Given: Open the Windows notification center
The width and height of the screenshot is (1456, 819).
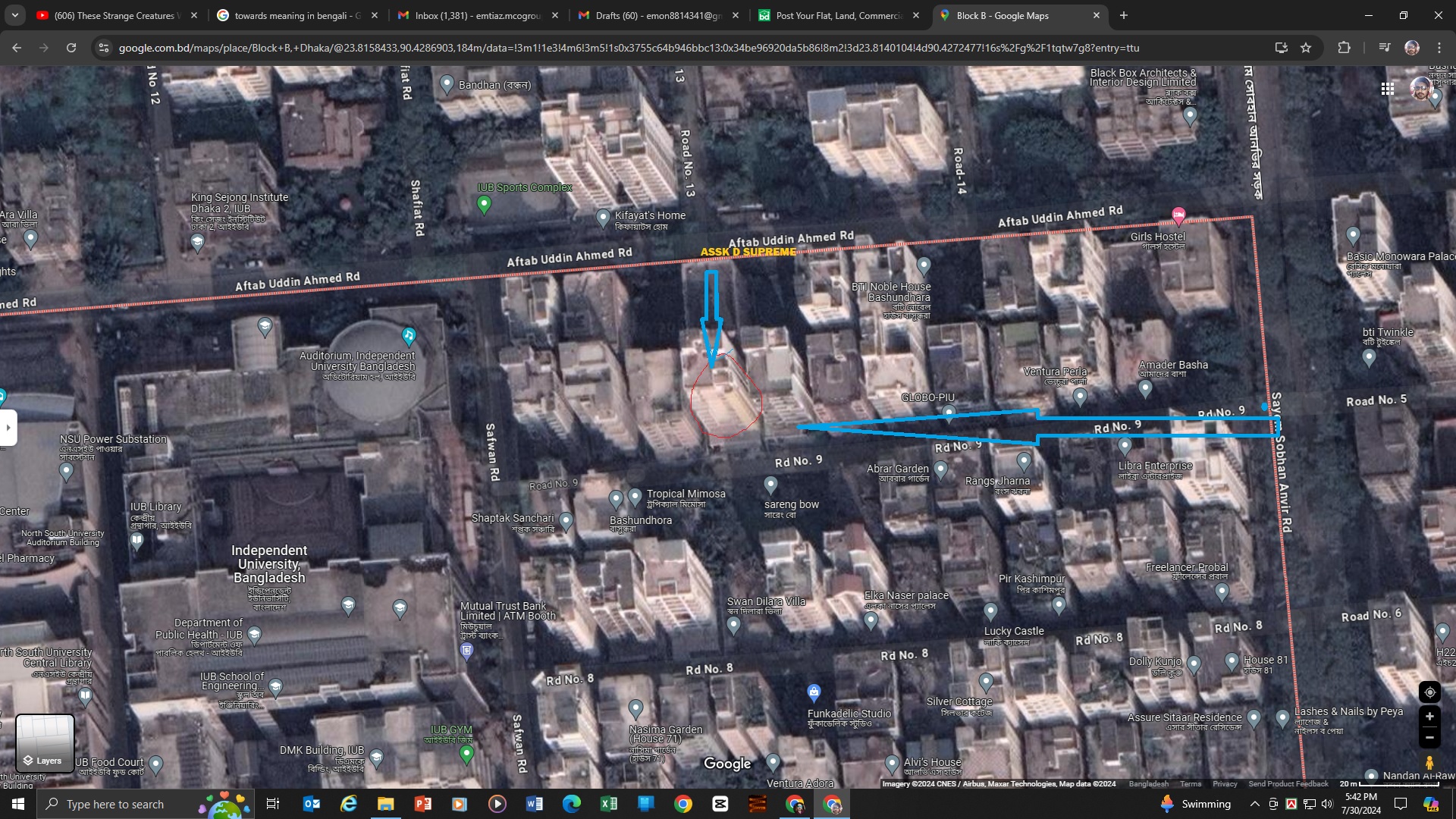Looking at the screenshot, I should pyautogui.click(x=1401, y=804).
